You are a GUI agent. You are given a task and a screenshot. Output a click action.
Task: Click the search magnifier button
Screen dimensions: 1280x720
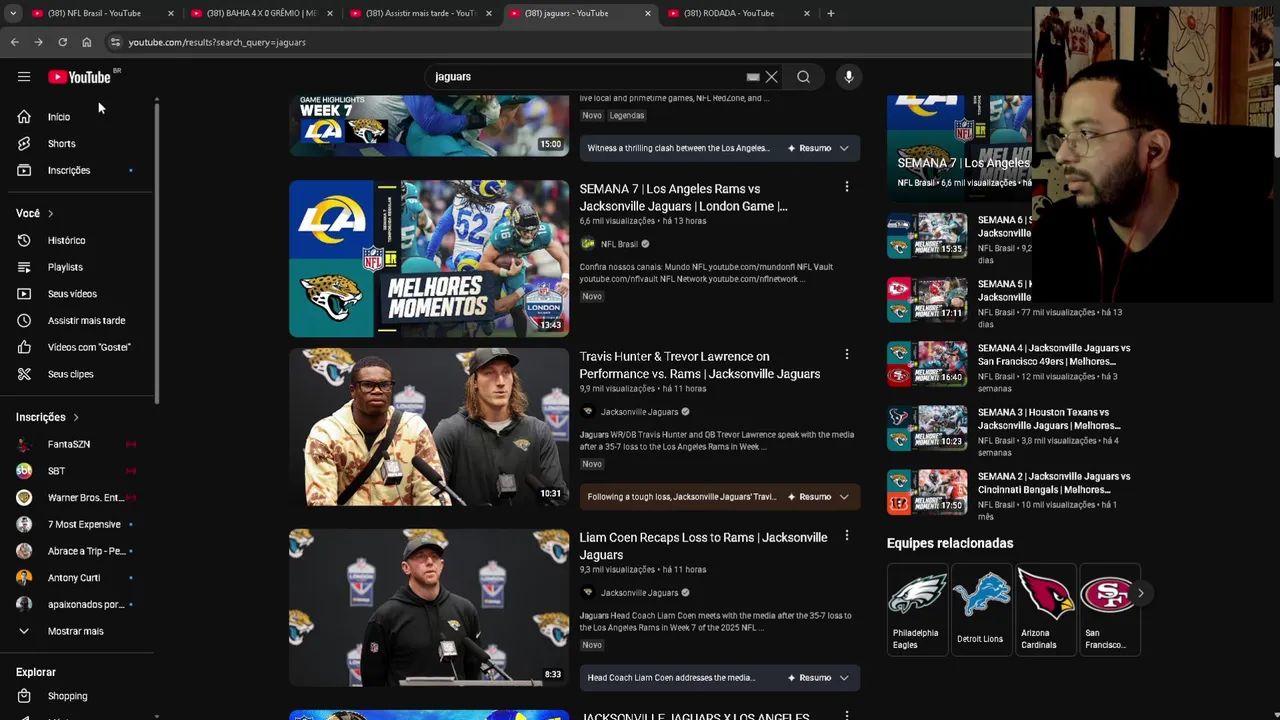point(803,77)
